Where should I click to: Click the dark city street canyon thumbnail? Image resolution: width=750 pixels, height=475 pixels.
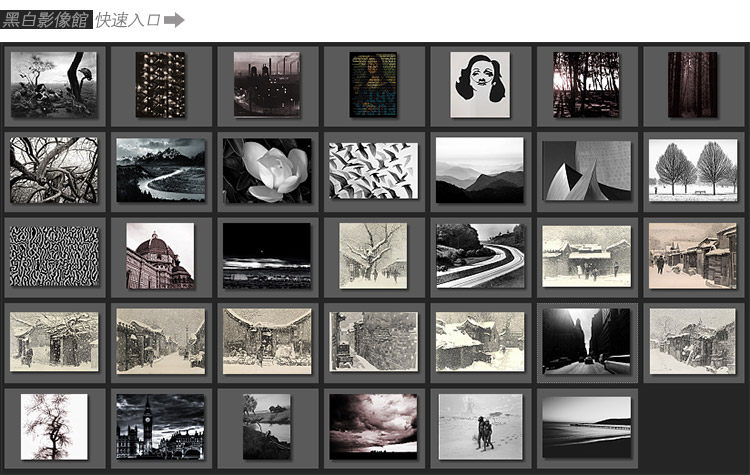[586, 341]
